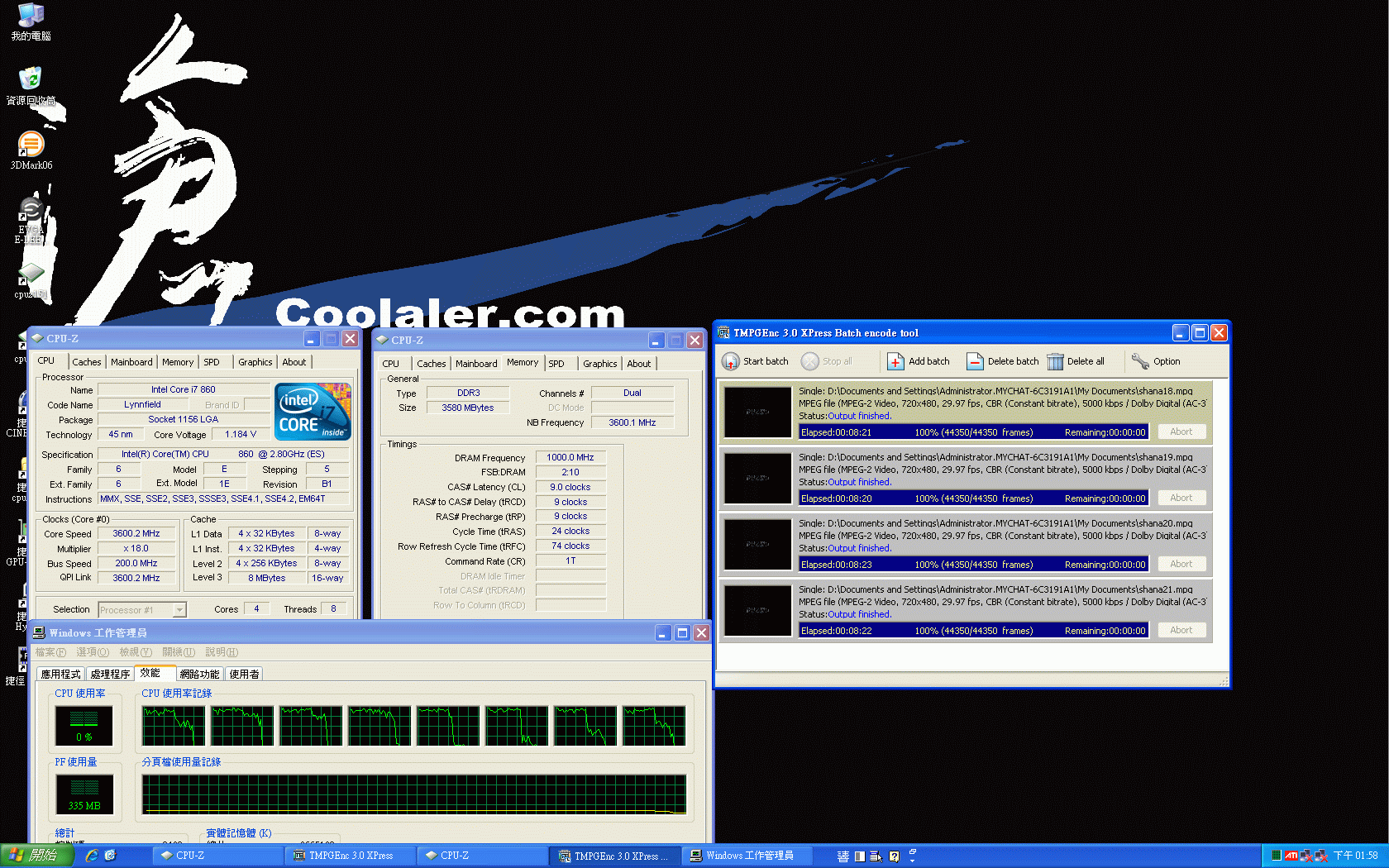Click Abort button for shana21.mpg job
Screen dimensions: 1389x868
coord(1181,630)
